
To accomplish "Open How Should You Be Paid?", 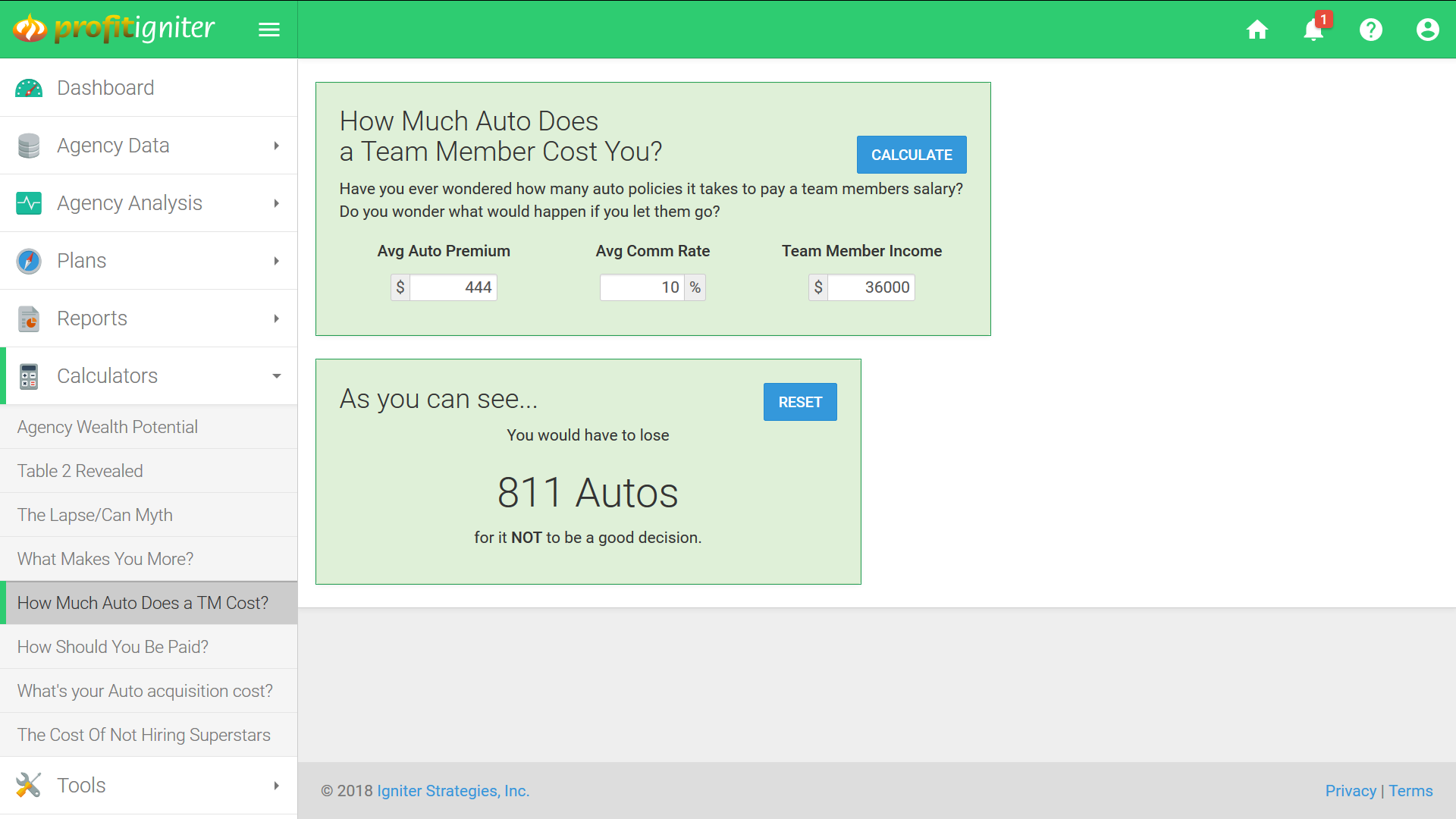I will point(113,647).
